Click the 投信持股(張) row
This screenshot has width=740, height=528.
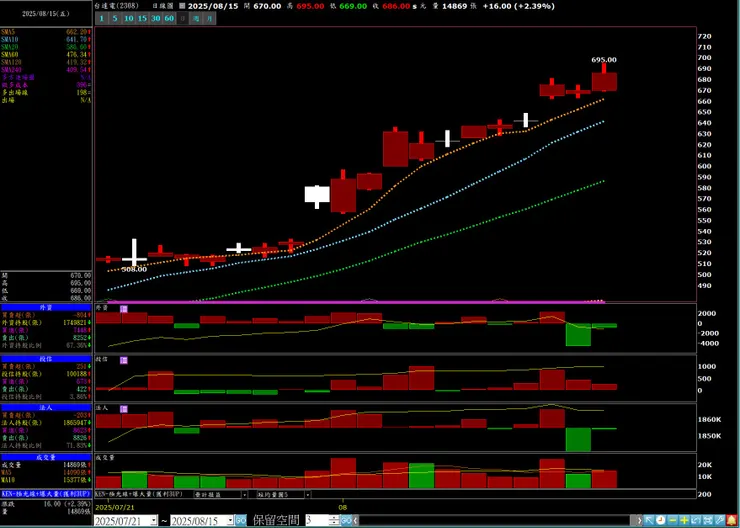pyautogui.click(x=46, y=374)
